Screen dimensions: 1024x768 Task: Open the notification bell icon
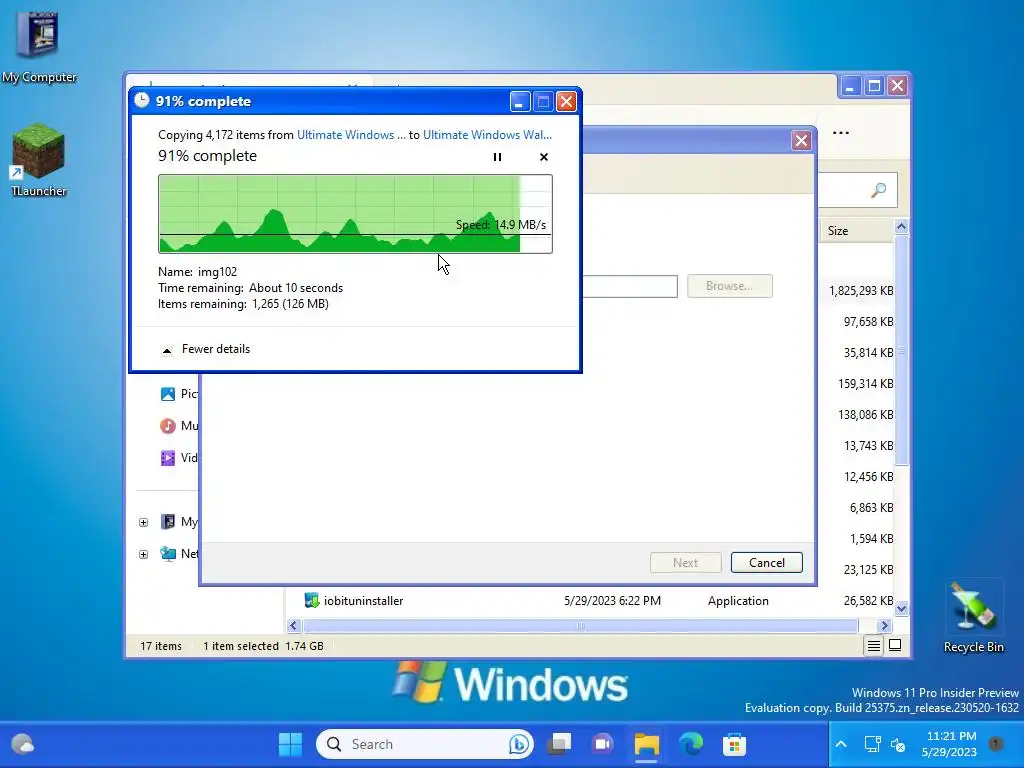click(996, 743)
